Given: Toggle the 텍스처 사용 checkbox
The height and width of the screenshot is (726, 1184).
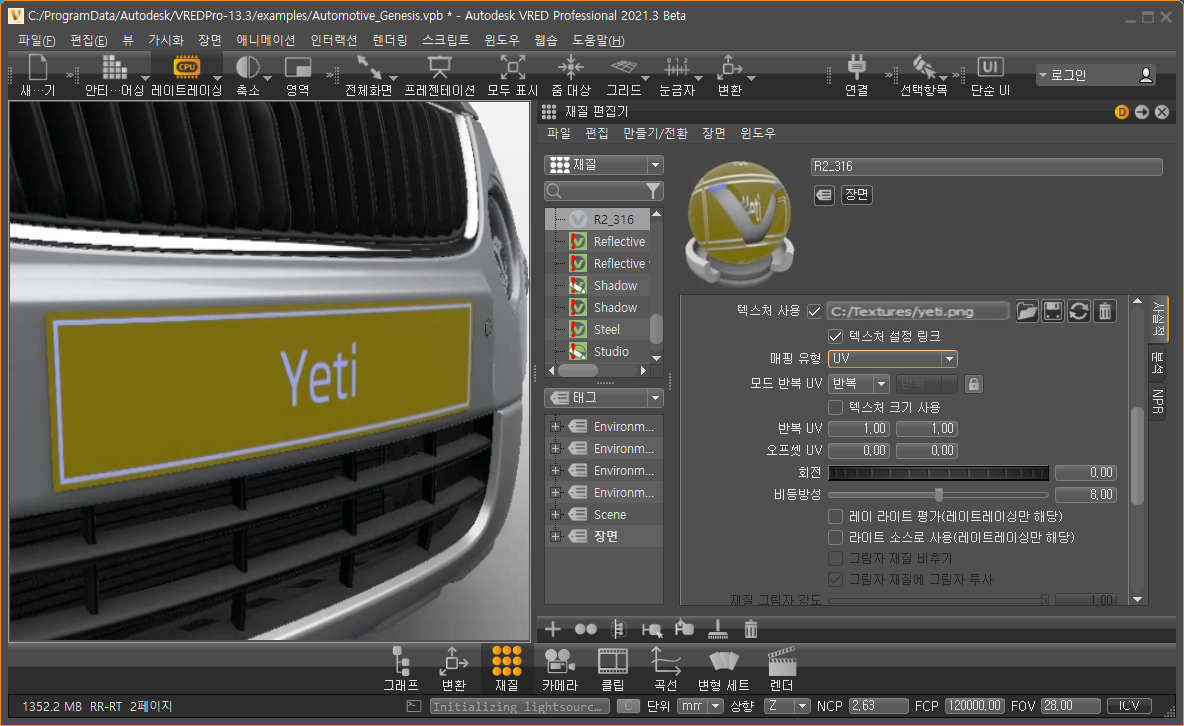Looking at the screenshot, I should [x=814, y=311].
